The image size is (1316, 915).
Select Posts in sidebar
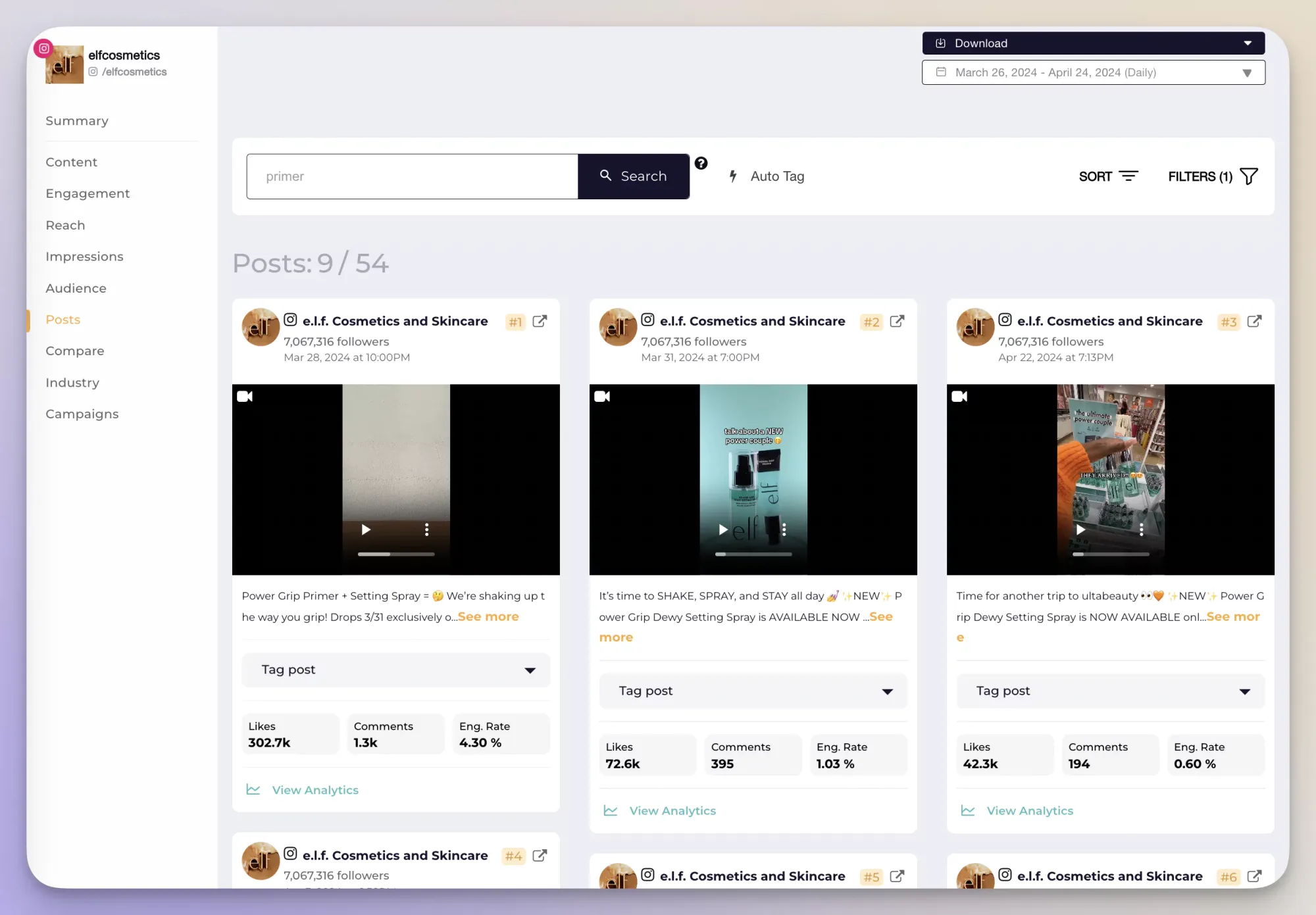point(63,320)
